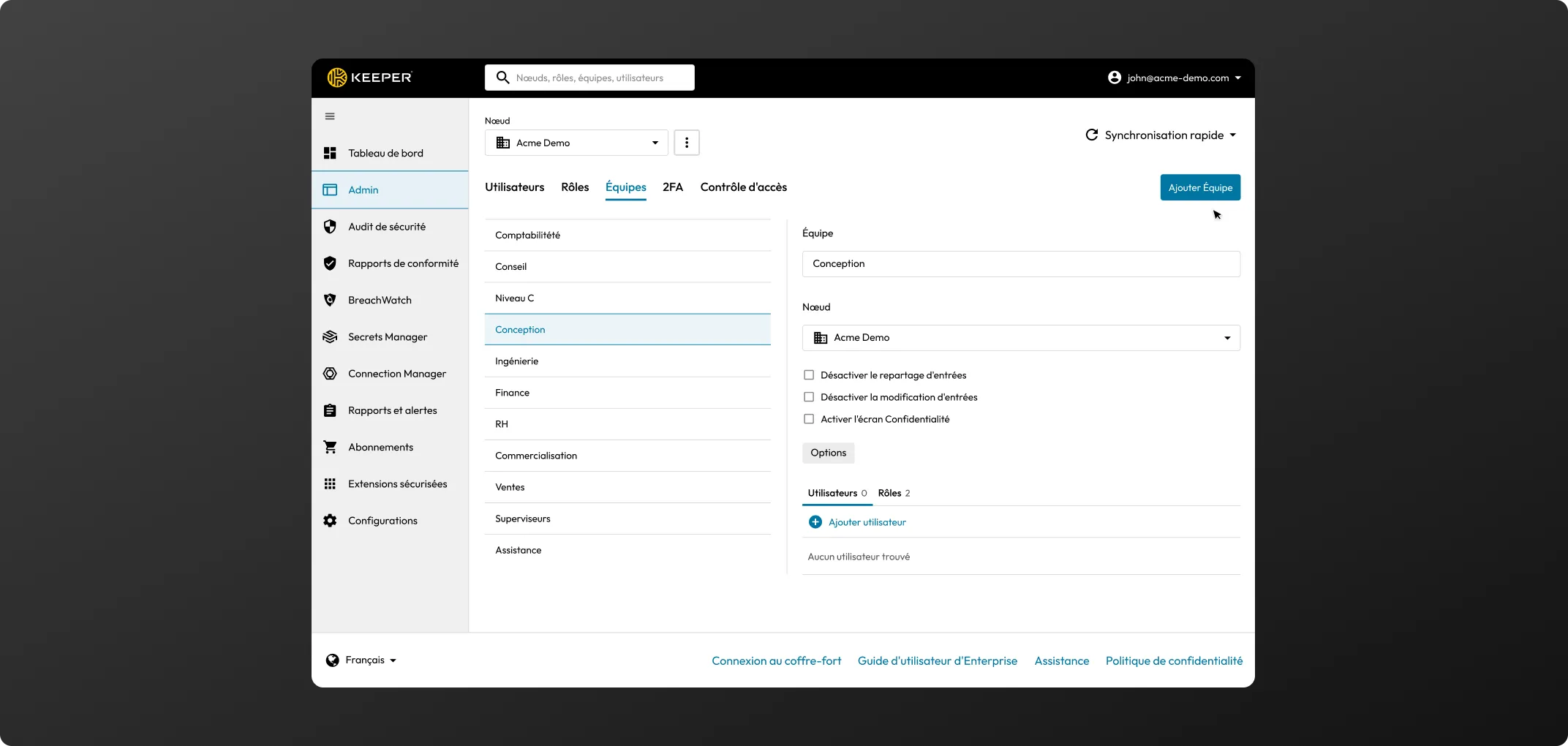This screenshot has height=746, width=1568.
Task: Select the Ingénierie team row
Action: tap(627, 361)
